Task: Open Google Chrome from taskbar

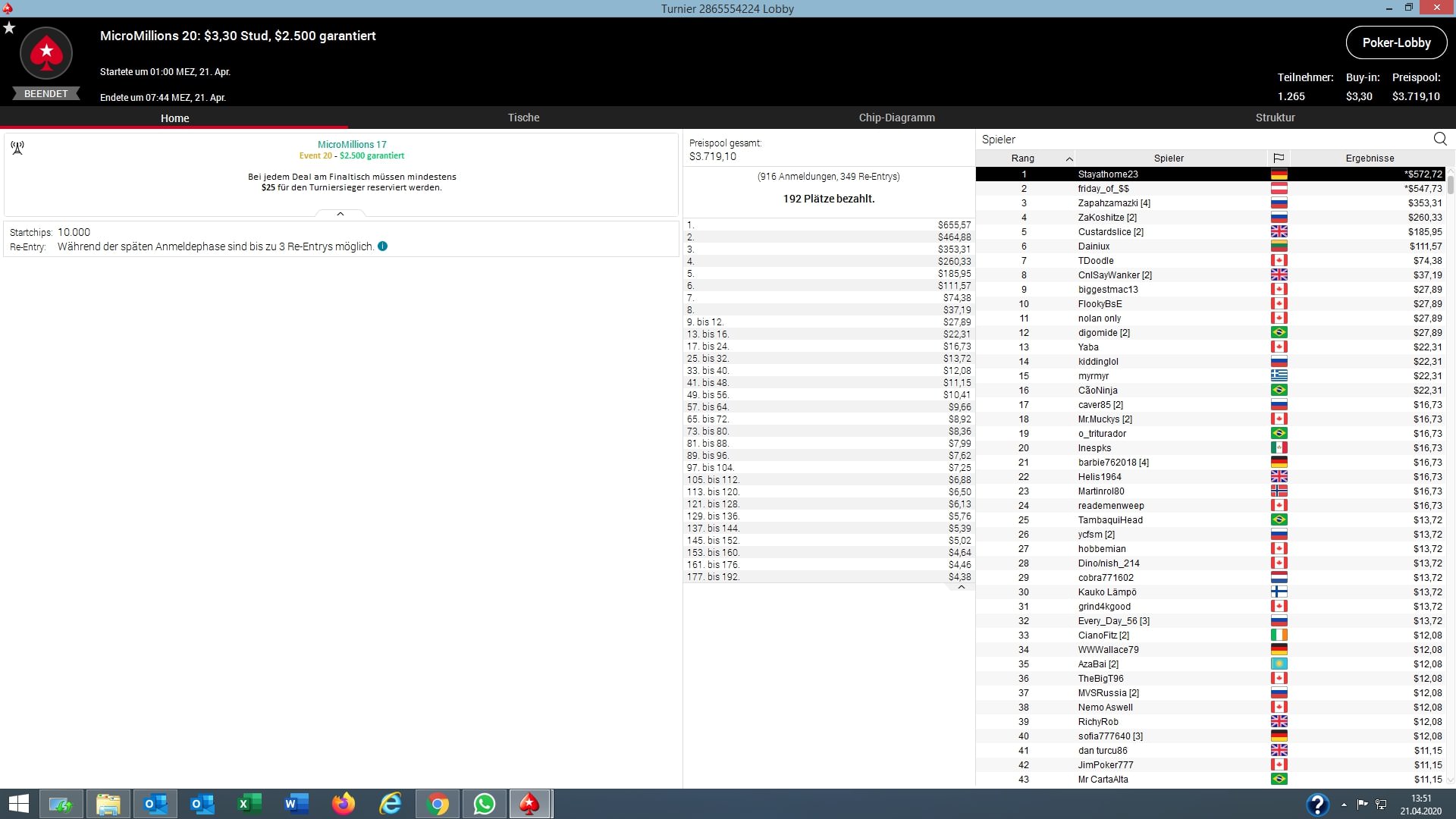Action: pyautogui.click(x=438, y=804)
